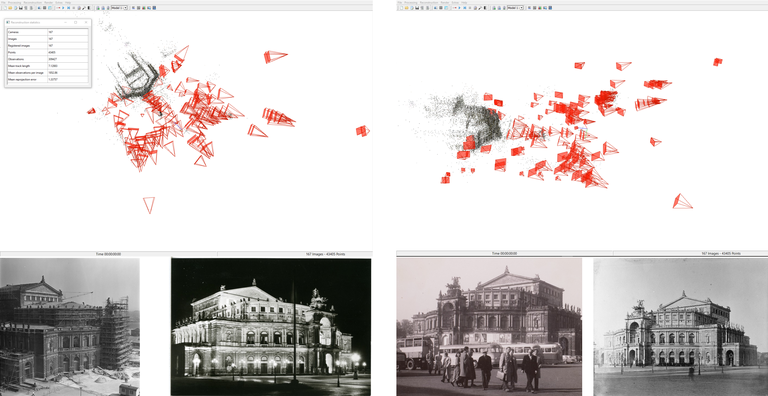768x396 pixels.
Task: Expand the Model selector dropdown in left window
Action: point(120,8)
